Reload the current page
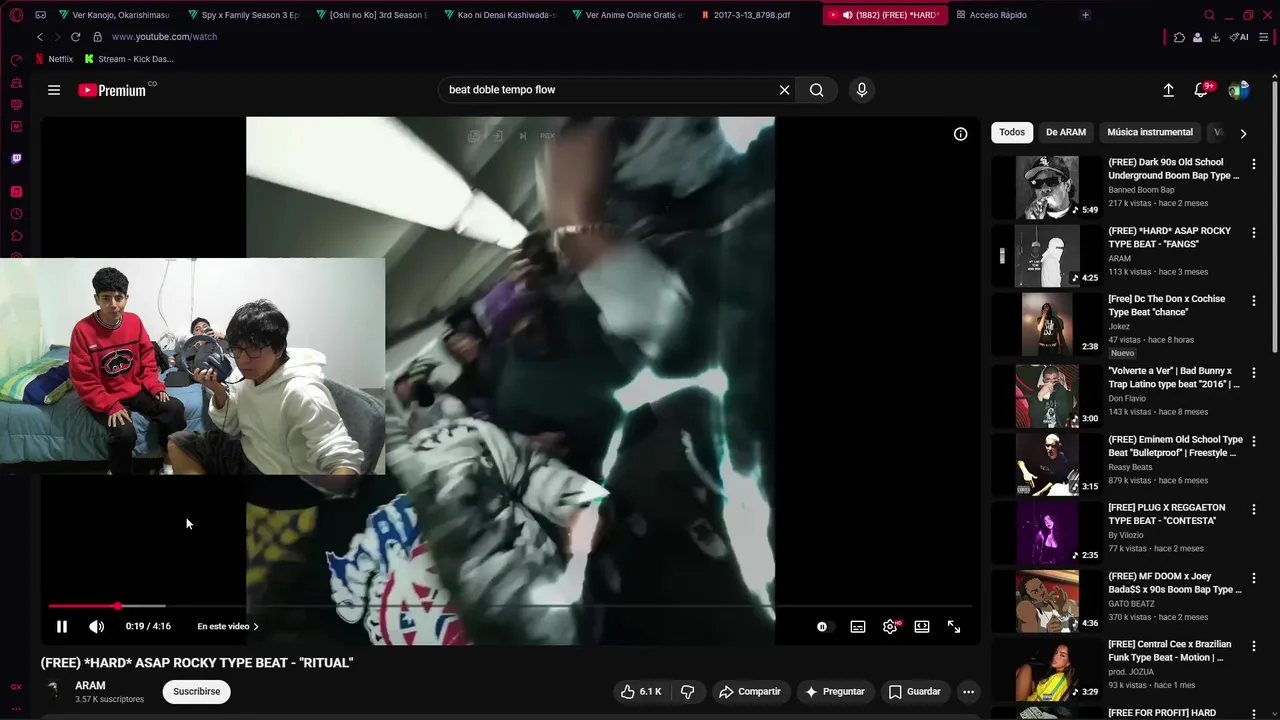Screen dimensions: 1280x720 click(x=75, y=37)
